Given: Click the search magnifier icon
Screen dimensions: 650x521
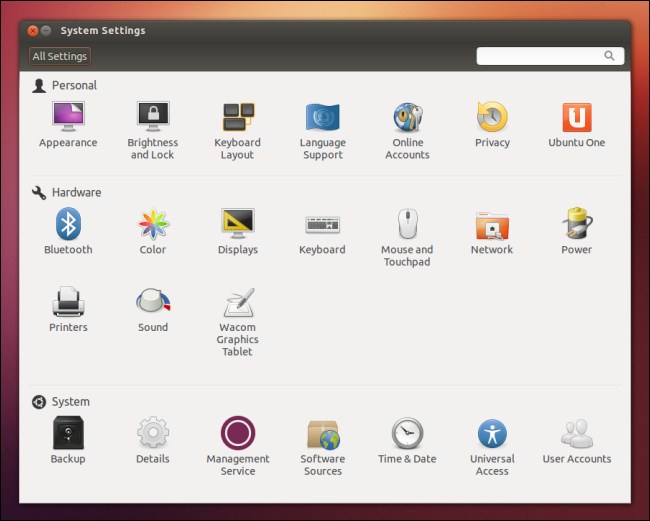Looking at the screenshot, I should click(609, 56).
